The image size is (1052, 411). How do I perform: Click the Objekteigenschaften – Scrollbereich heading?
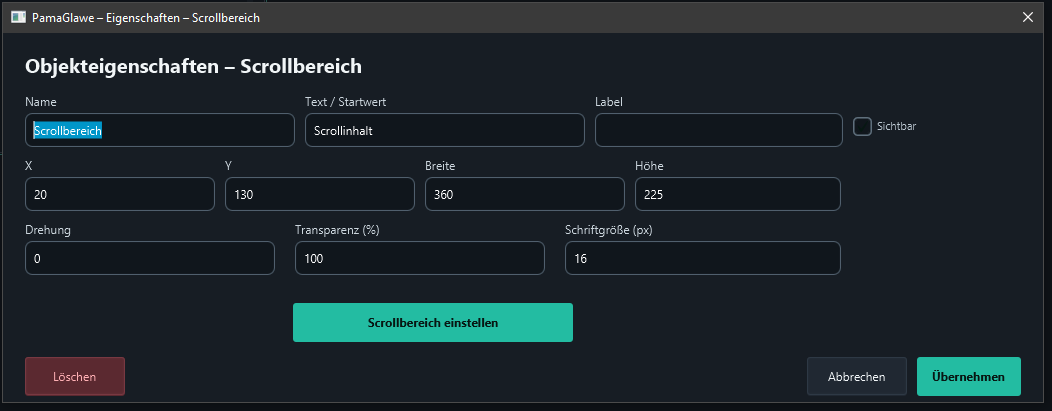point(193,66)
